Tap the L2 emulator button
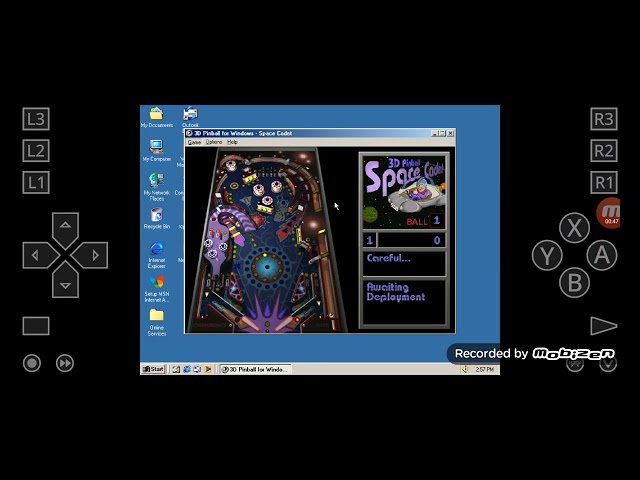The width and height of the screenshot is (640, 480). 36,151
